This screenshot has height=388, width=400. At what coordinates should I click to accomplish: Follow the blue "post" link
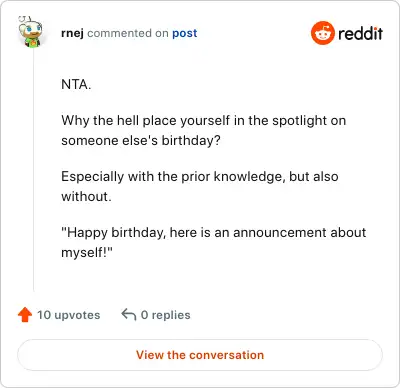click(x=185, y=33)
